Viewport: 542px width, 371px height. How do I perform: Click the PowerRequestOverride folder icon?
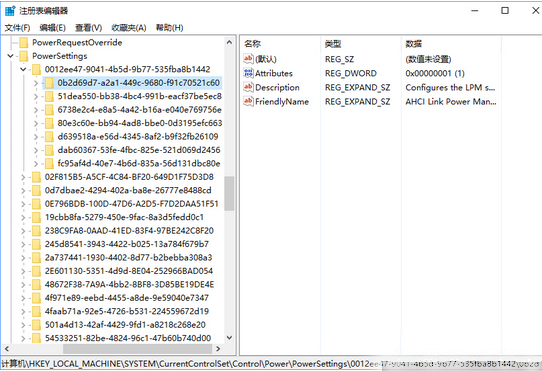[24, 43]
